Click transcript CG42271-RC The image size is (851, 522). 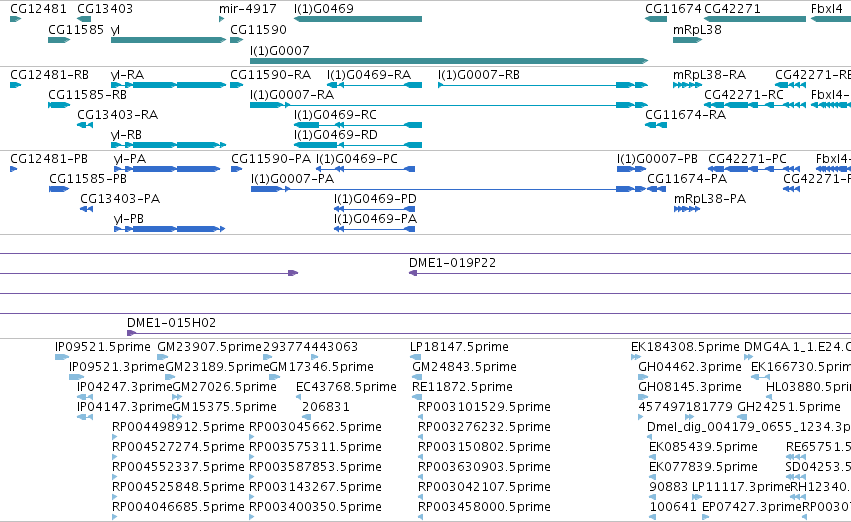click(x=744, y=94)
